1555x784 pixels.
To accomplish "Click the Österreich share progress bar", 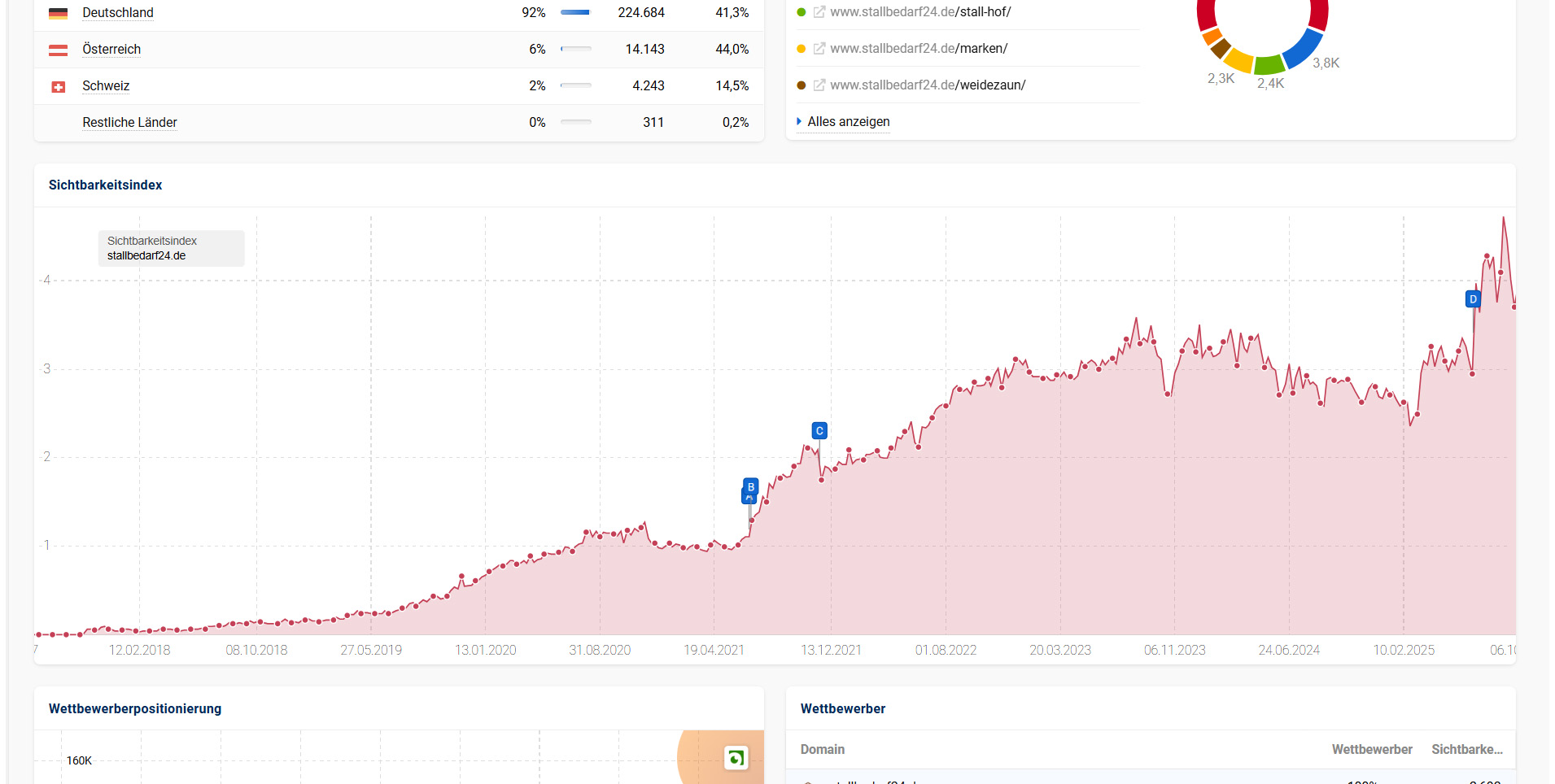I will tap(575, 50).
